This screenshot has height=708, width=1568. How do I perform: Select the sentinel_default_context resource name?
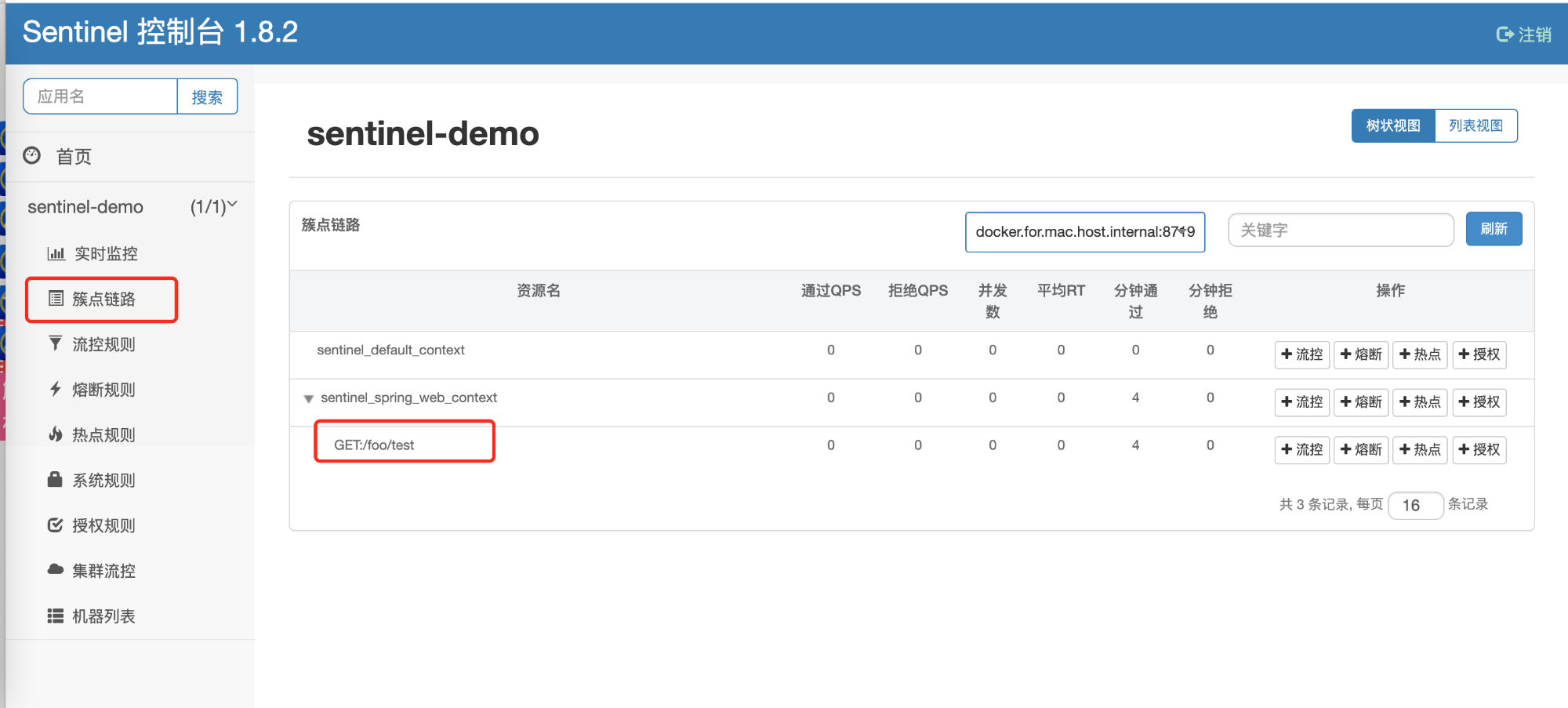pyautogui.click(x=390, y=350)
